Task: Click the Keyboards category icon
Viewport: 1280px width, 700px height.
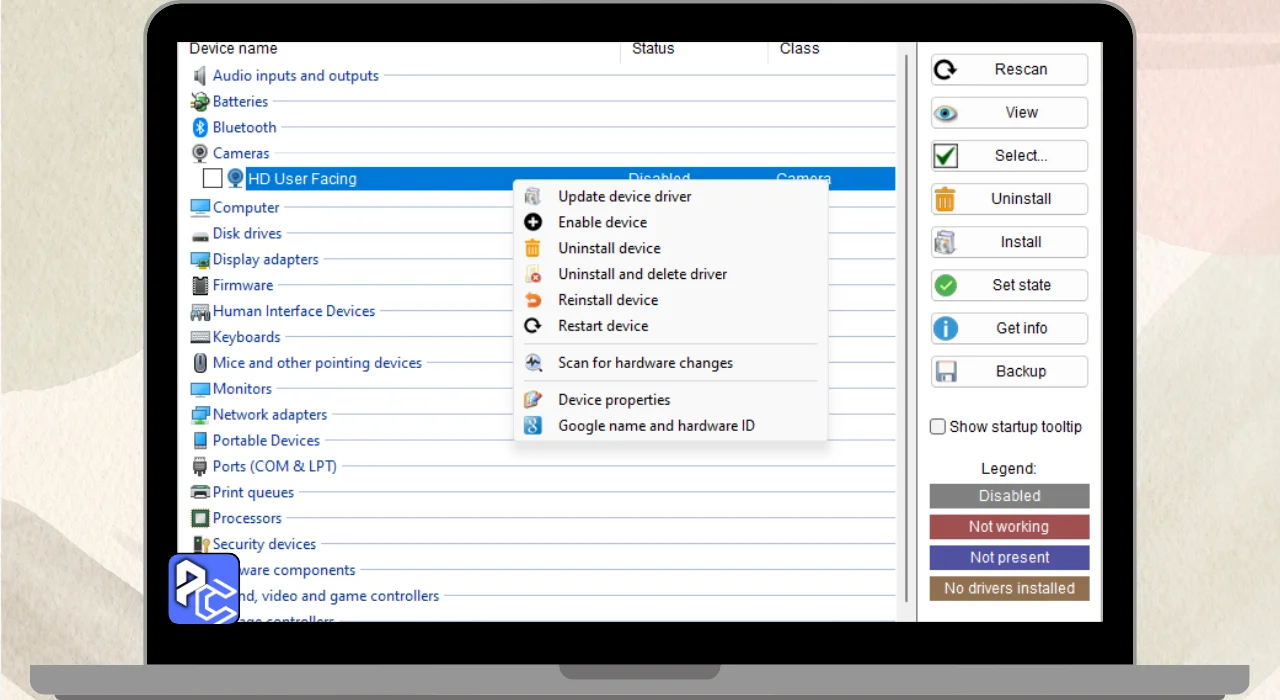Action: (200, 337)
